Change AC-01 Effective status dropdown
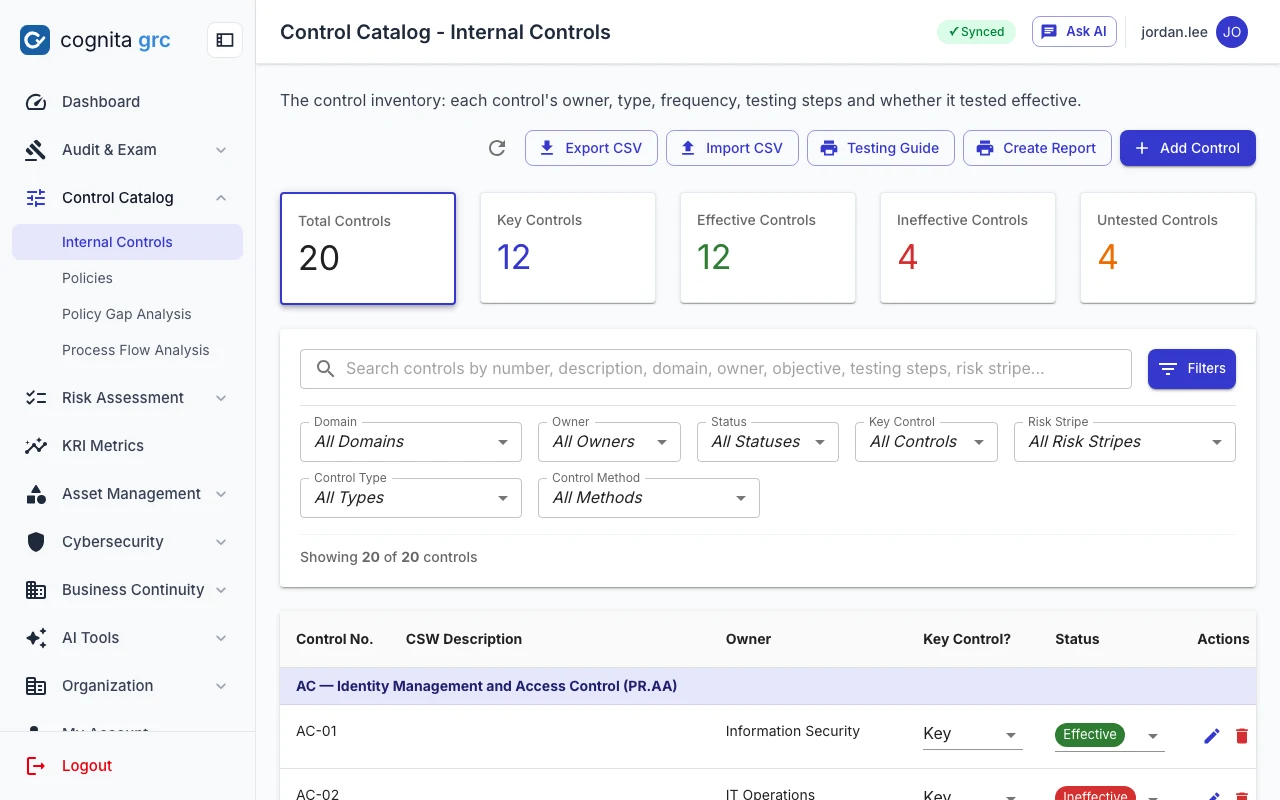 1110,735
